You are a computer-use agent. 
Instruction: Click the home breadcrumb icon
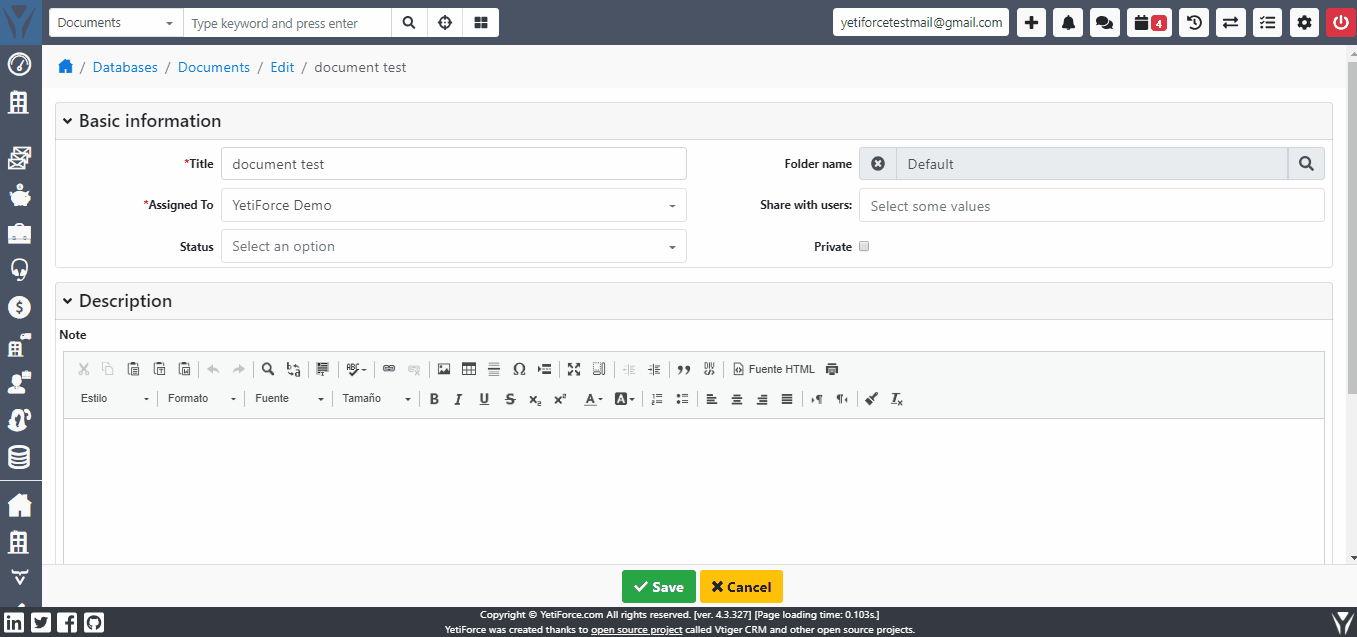[66, 67]
